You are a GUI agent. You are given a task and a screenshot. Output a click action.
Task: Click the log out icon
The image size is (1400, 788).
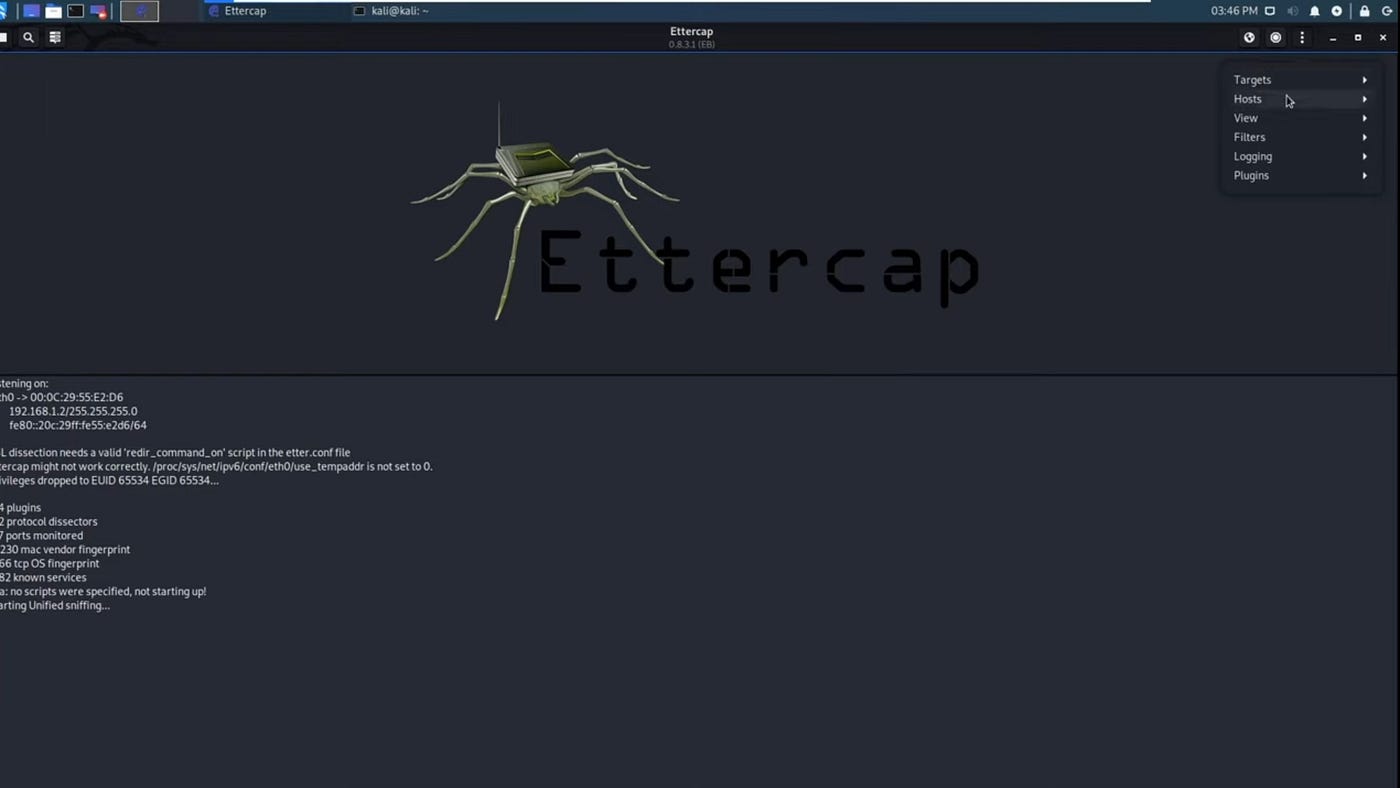(1387, 11)
